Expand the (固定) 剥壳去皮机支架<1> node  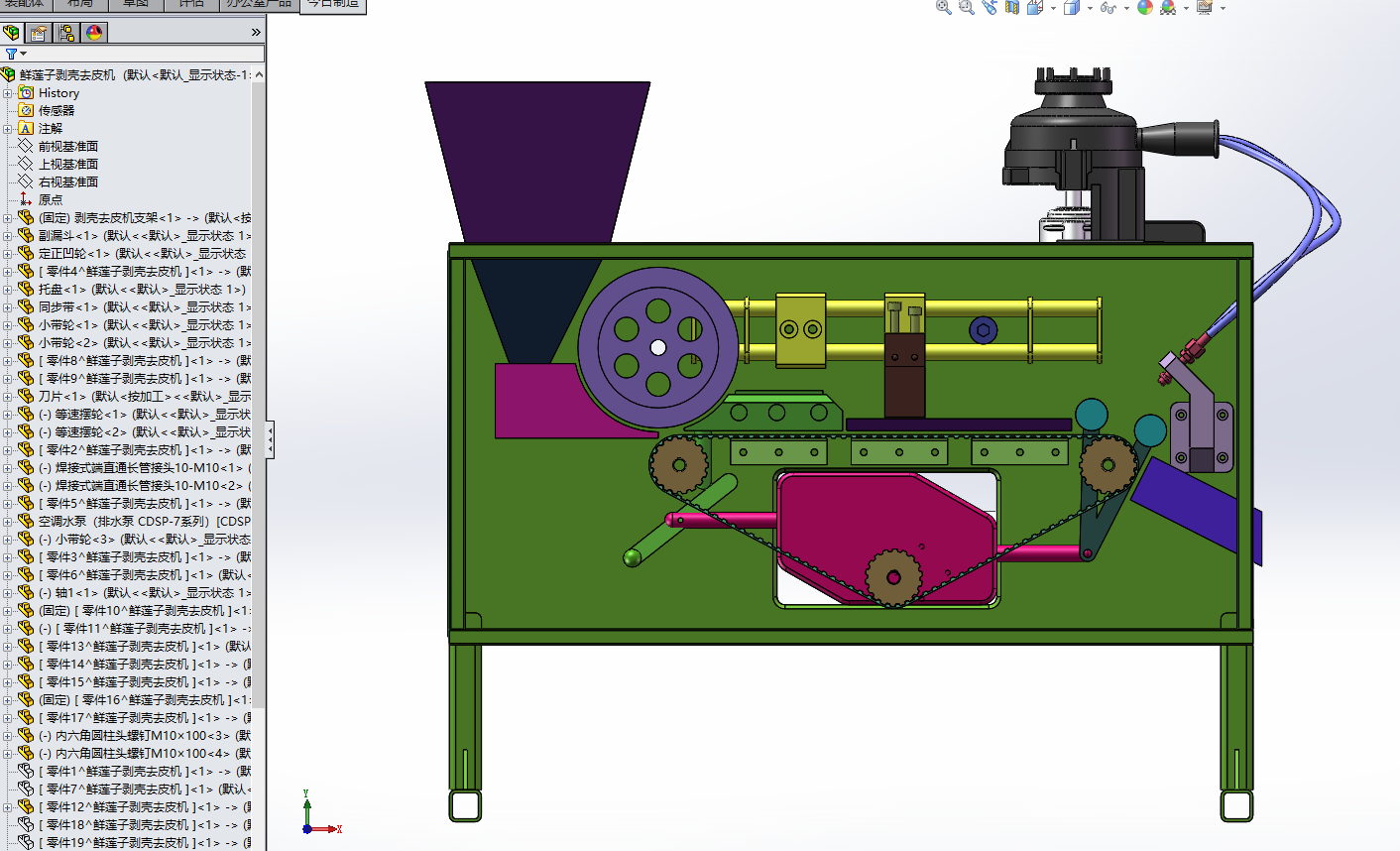pyautogui.click(x=8, y=217)
